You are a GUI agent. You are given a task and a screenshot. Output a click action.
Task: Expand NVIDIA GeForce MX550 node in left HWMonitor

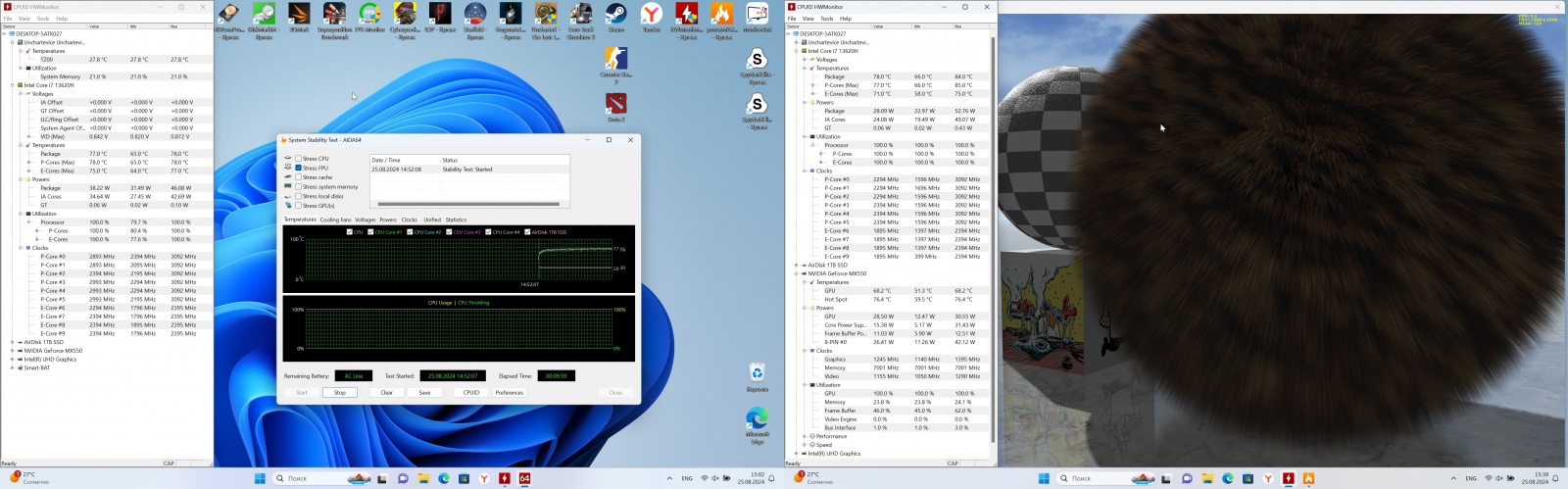click(13, 351)
